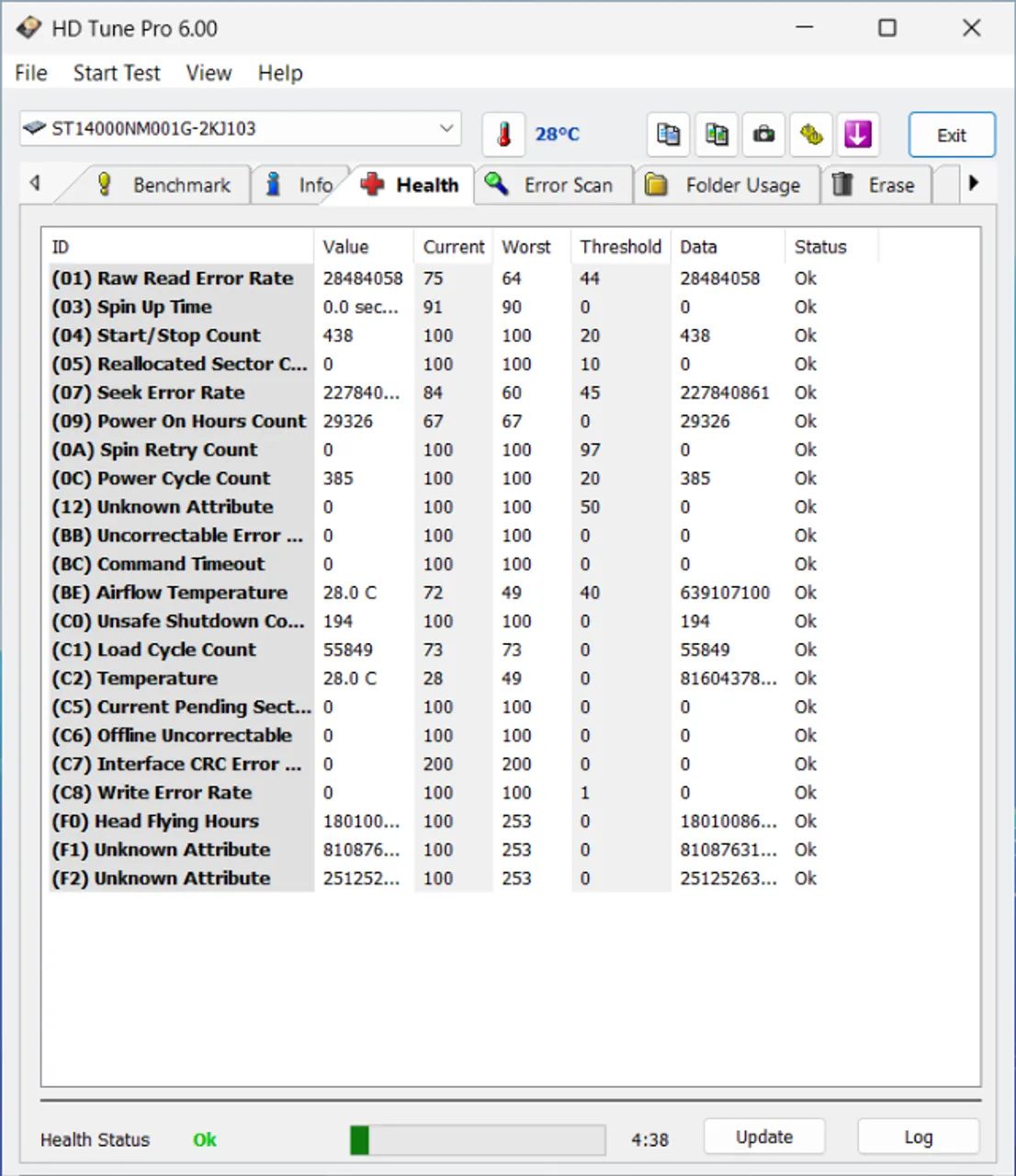Click the Worst column header
The height and width of the screenshot is (1176, 1016).
(x=532, y=246)
